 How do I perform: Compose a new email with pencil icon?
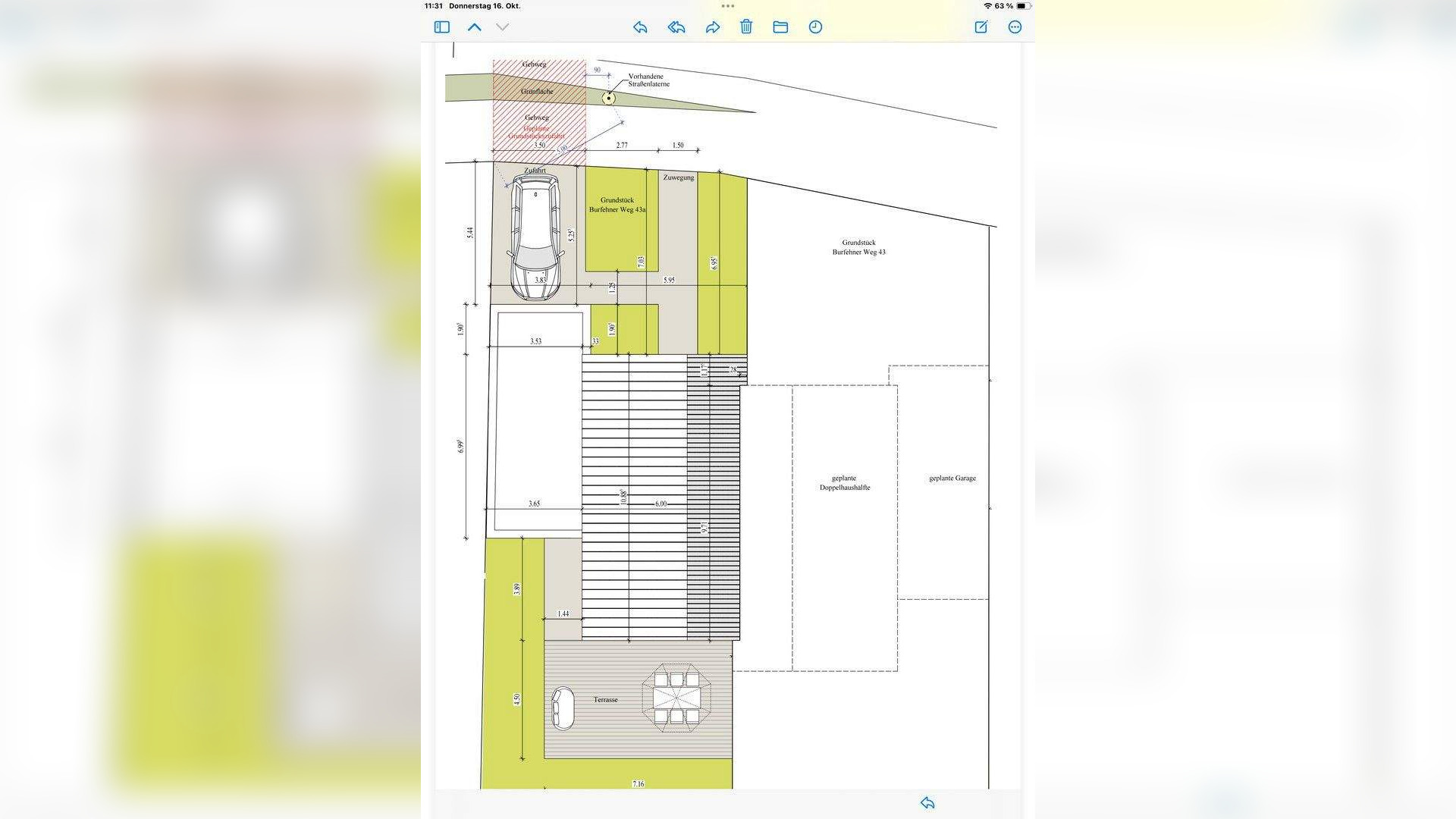coord(981,27)
